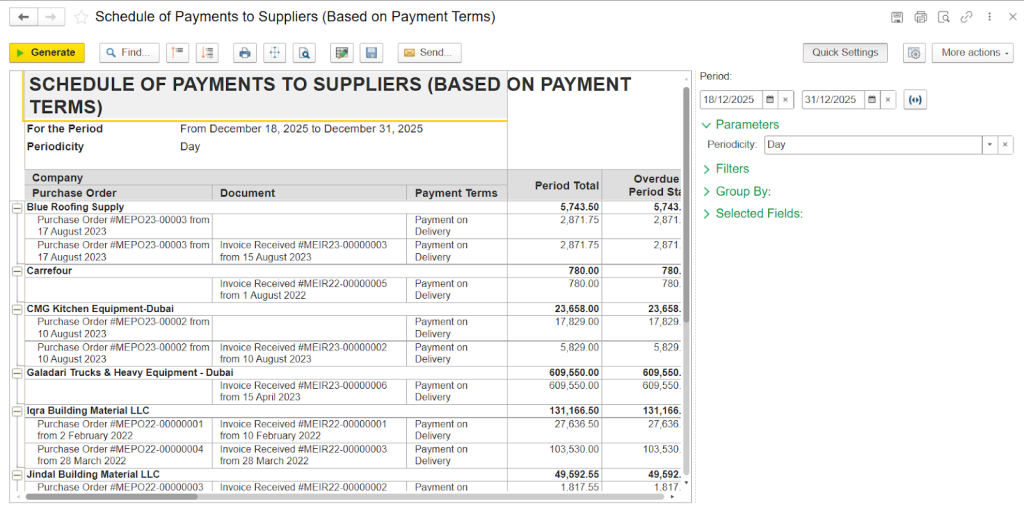The image size is (1024, 509).
Task: Click the print icon in report toolbar
Action: [244, 53]
